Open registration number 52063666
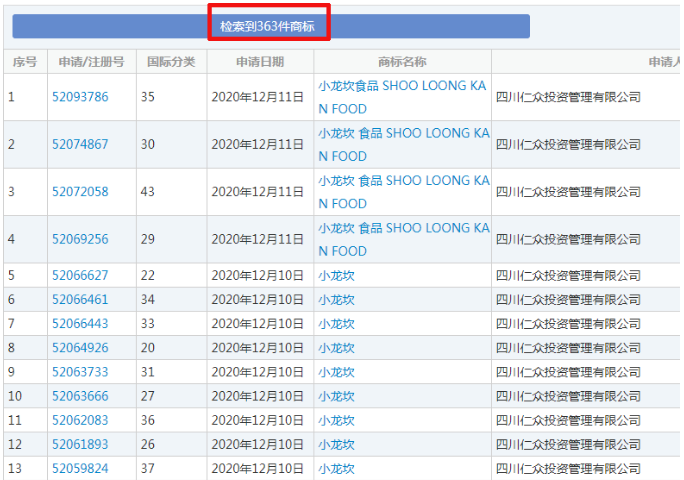The height and width of the screenshot is (480, 684). (80, 395)
